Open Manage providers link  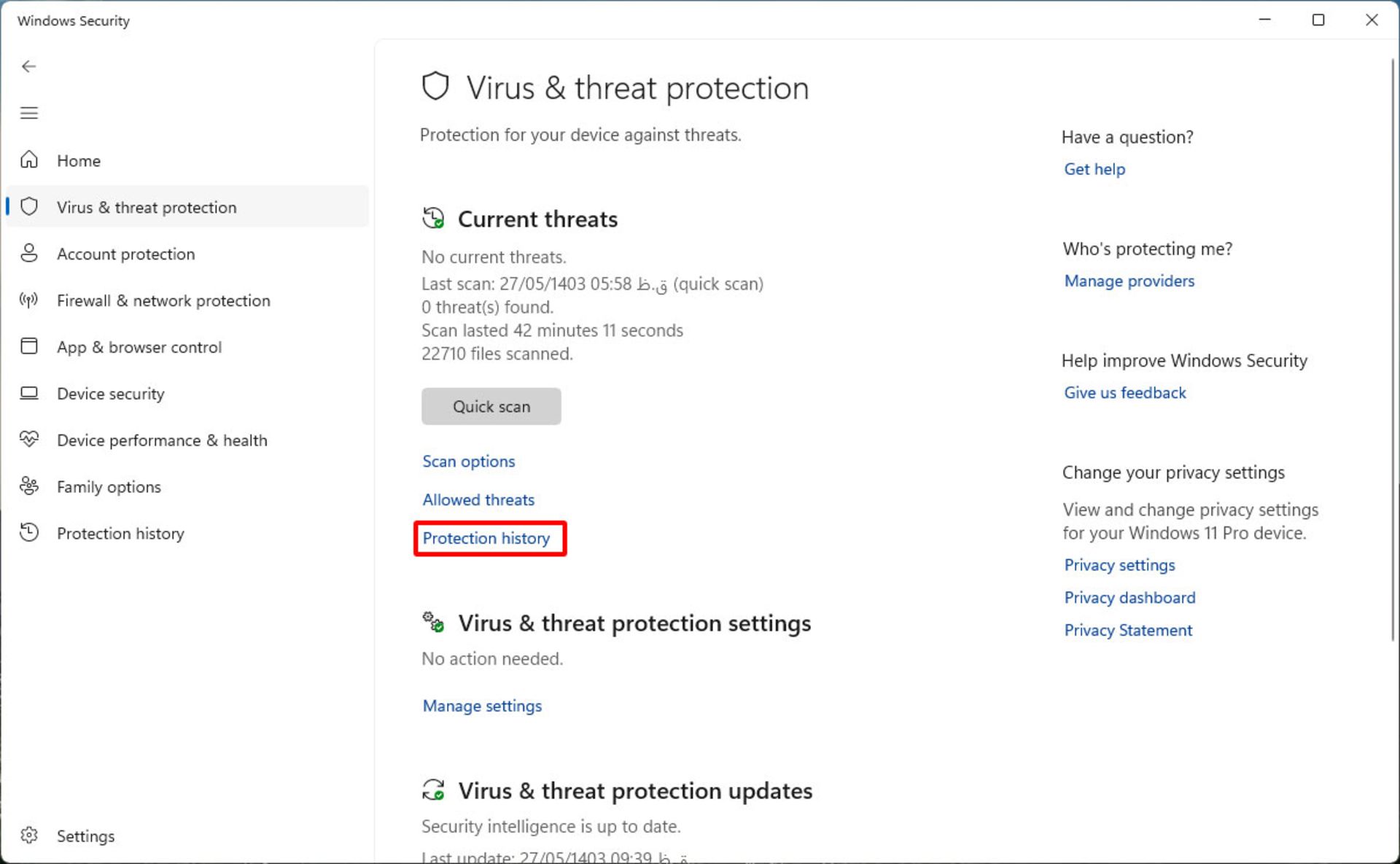coord(1129,281)
